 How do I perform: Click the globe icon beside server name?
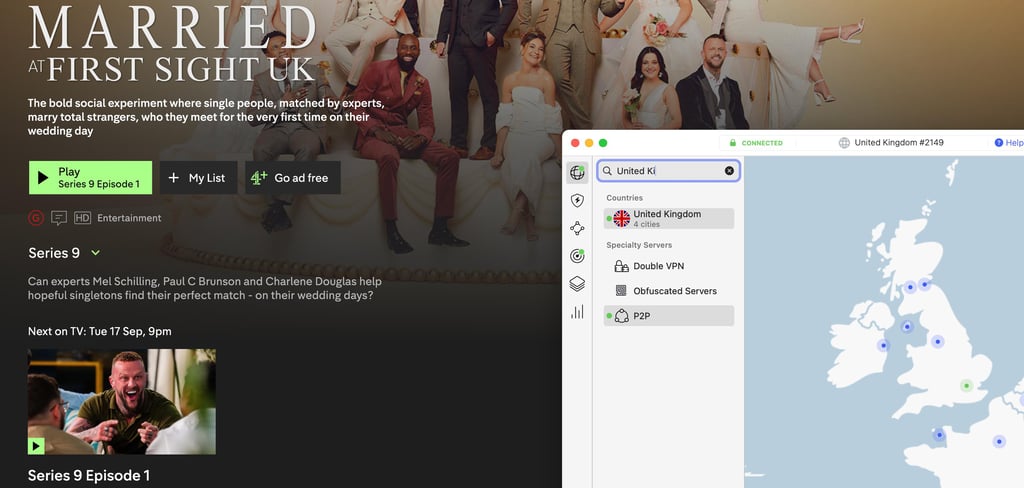click(x=844, y=142)
